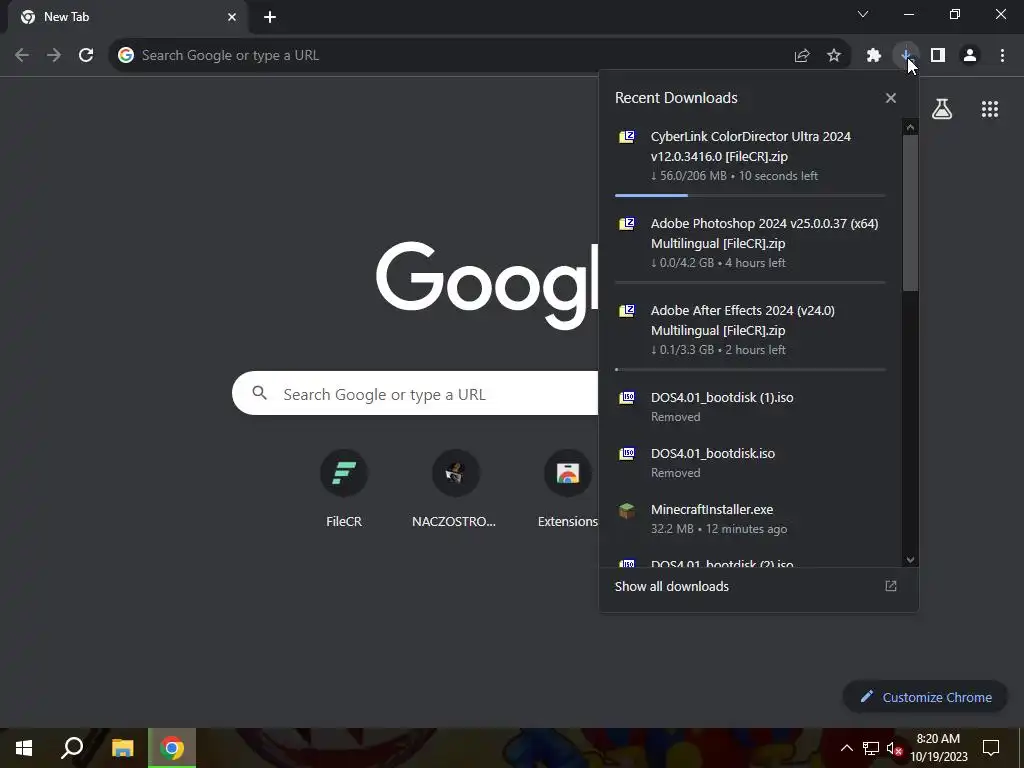Viewport: 1024px width, 768px height.
Task: Open Windows taskbar search
Action: pyautogui.click(x=72, y=748)
